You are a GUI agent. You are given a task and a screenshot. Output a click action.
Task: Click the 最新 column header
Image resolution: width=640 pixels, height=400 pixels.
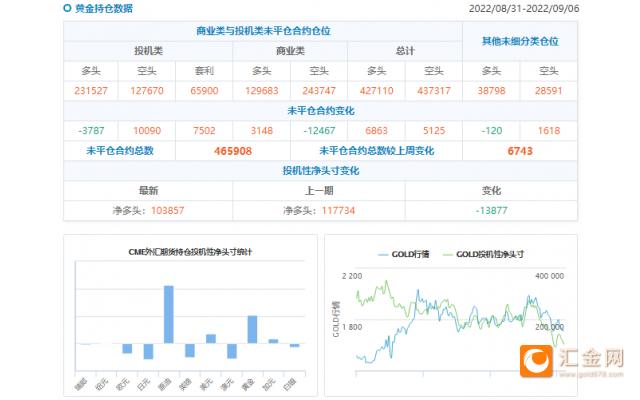click(x=149, y=191)
